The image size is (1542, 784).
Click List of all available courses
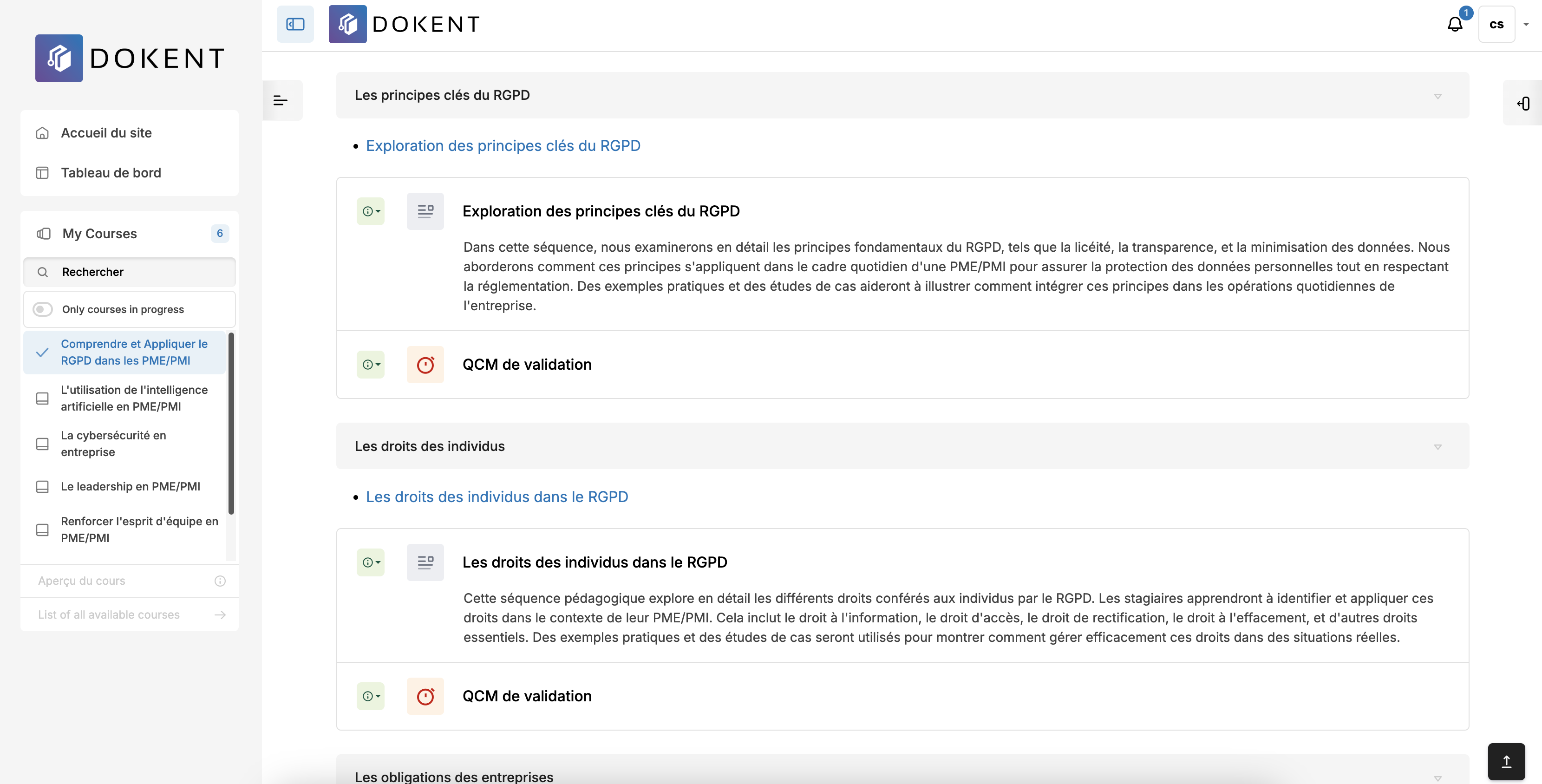(x=109, y=614)
